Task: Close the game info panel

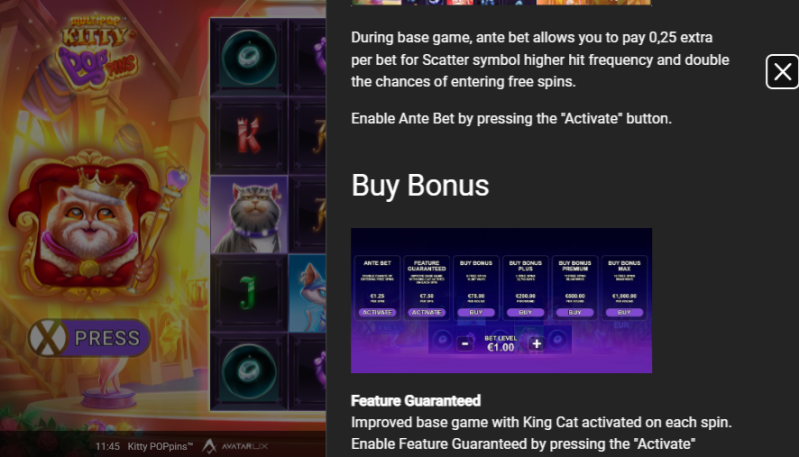Action: coord(782,72)
